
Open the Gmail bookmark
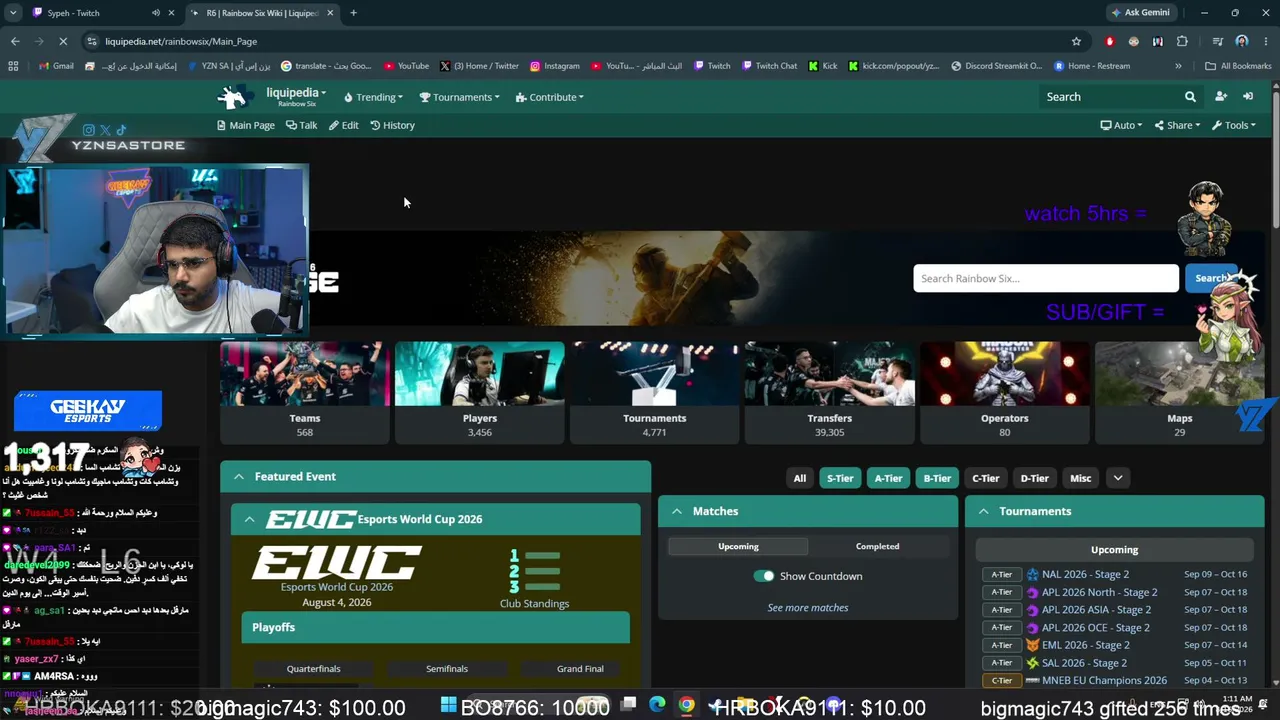tap(56, 66)
